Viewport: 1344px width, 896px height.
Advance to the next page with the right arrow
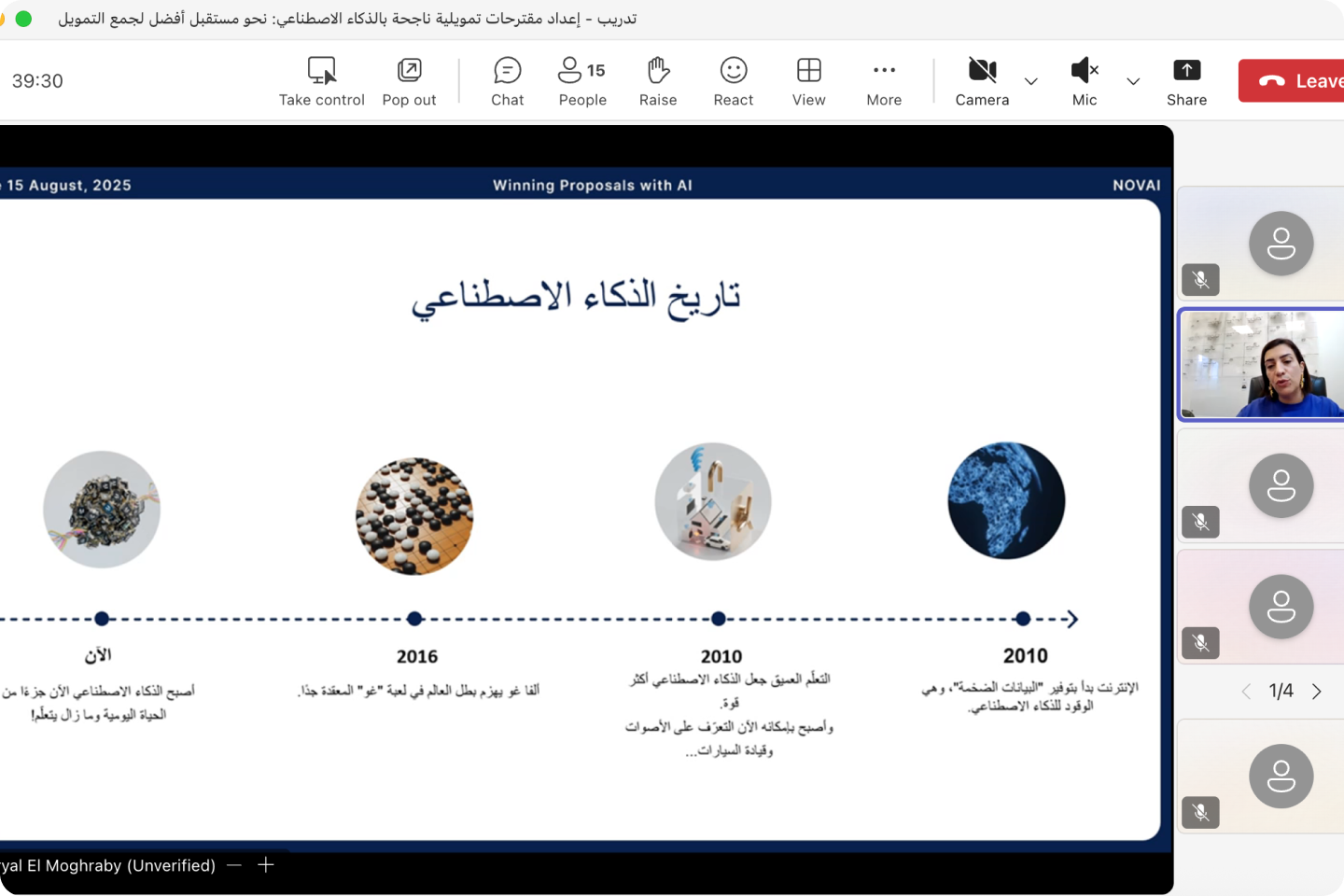tap(1317, 691)
